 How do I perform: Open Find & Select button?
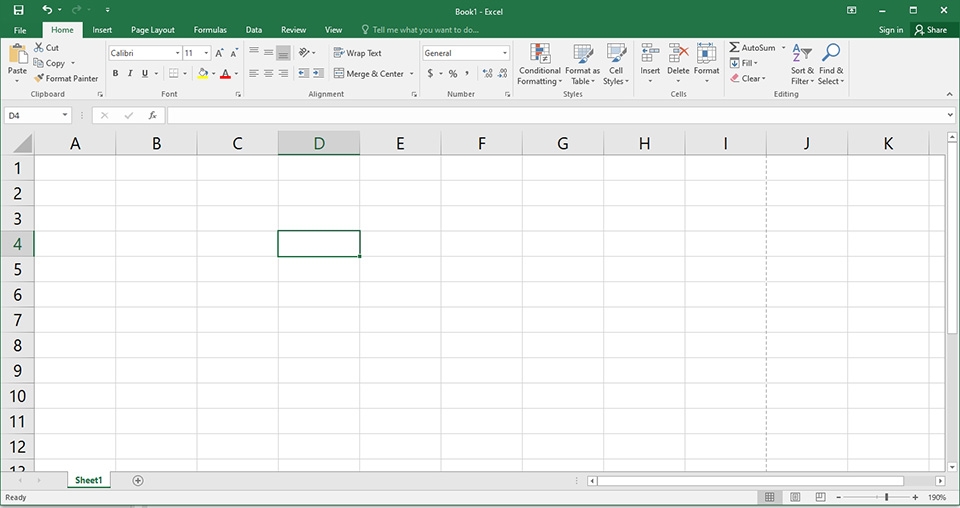(x=831, y=64)
